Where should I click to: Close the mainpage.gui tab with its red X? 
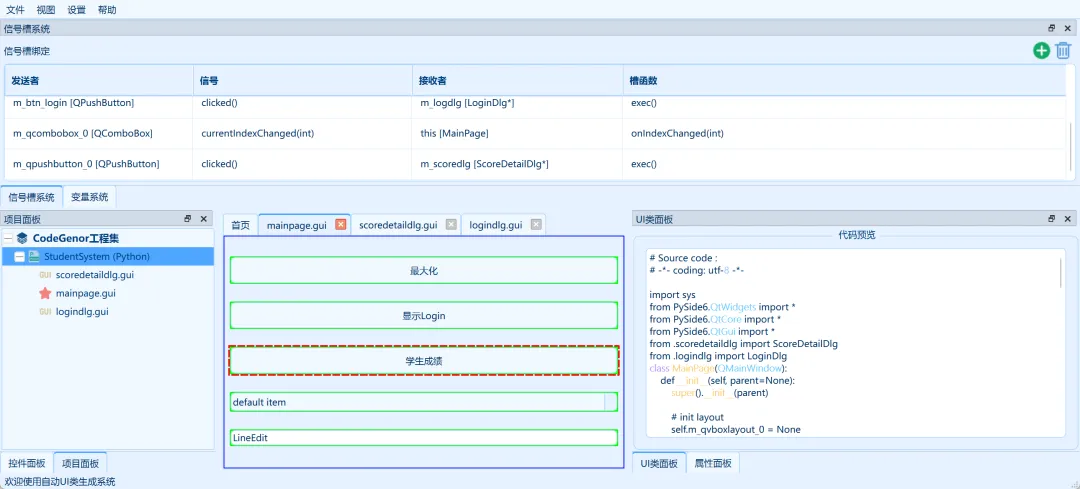click(x=340, y=225)
